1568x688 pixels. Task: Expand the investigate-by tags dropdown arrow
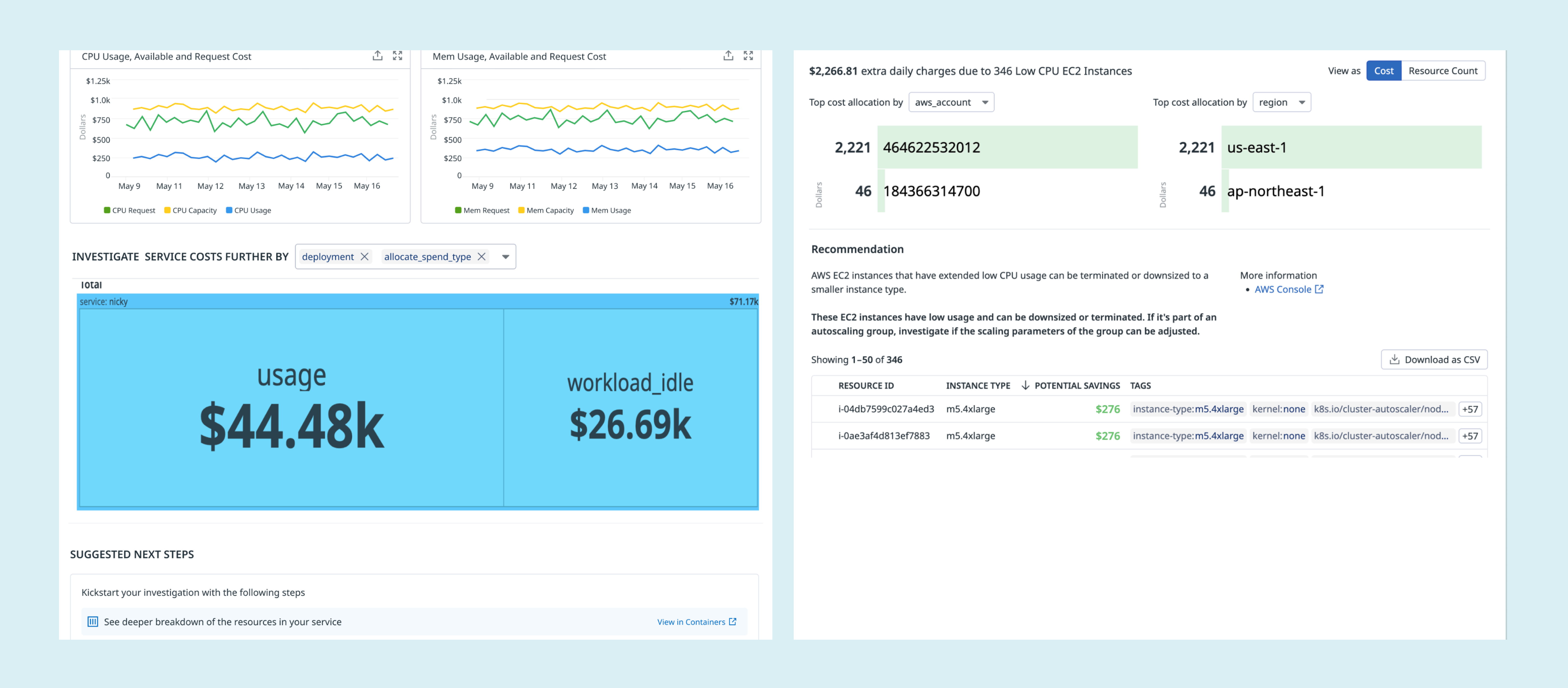coord(505,257)
